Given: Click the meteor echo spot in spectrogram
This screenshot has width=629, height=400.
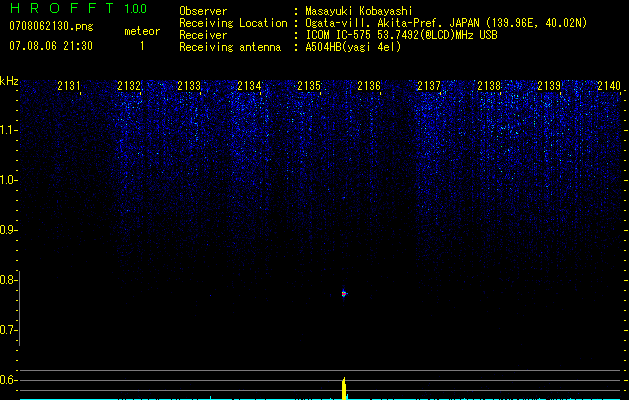Looking at the screenshot, I should pyautogui.click(x=344, y=294).
